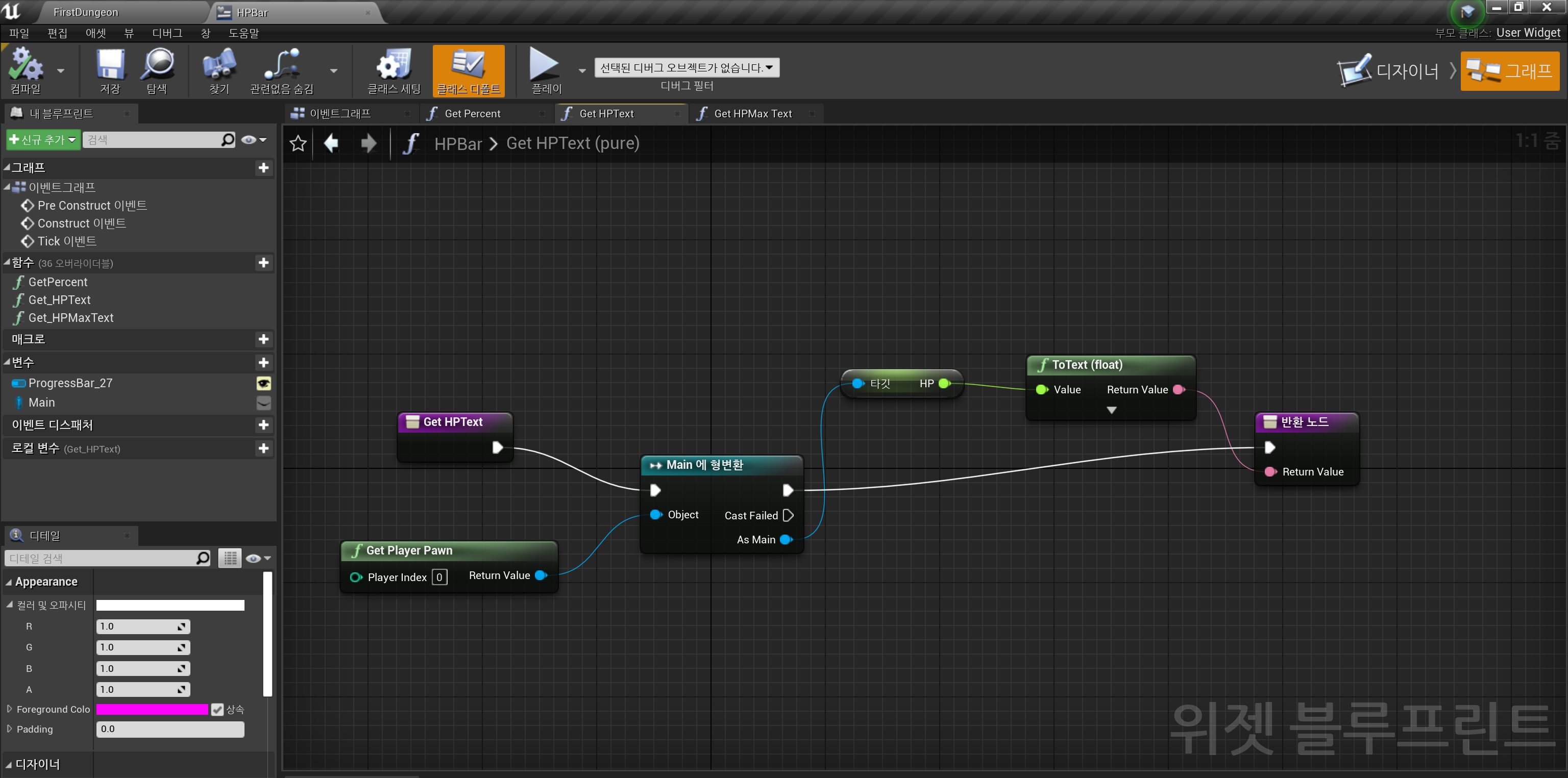
Task: Switch to Designer (디자이너) mode
Action: pos(1389,71)
